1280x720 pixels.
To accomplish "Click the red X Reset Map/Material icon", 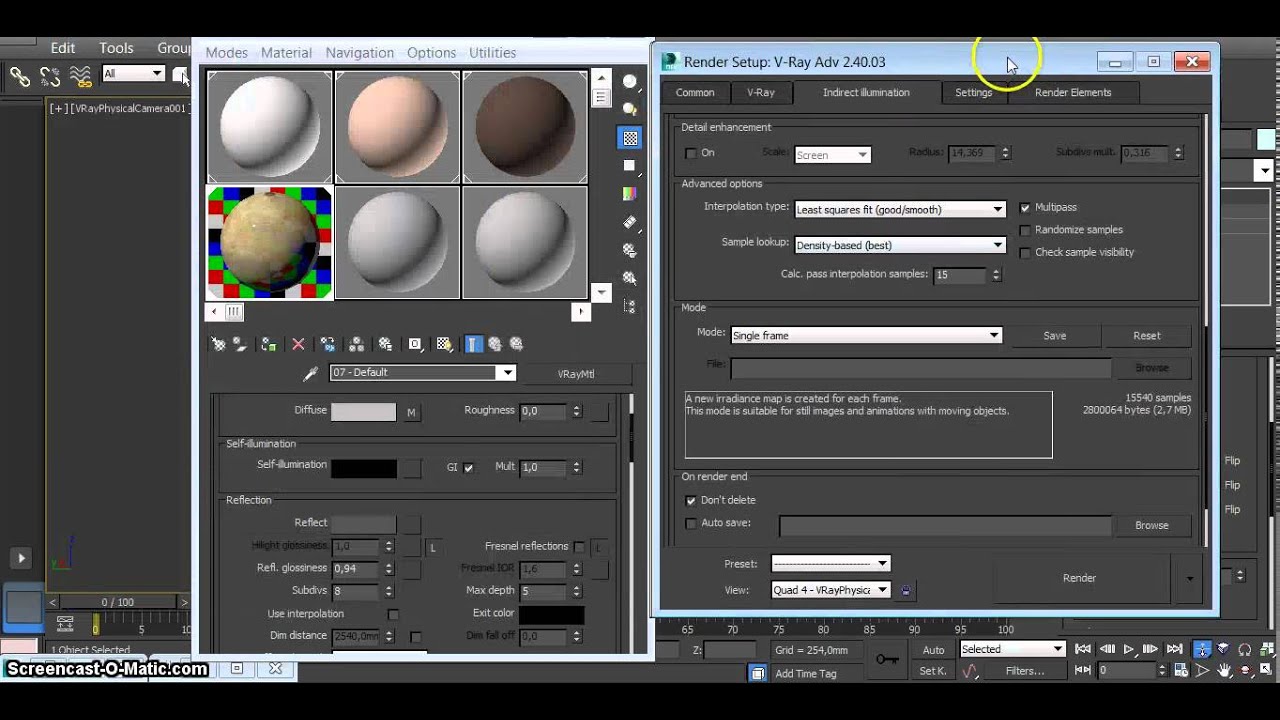I will coord(298,344).
